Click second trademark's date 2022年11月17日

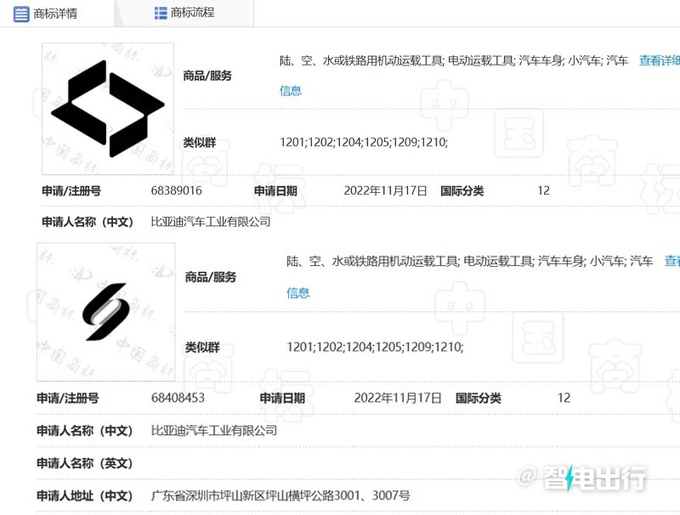[398, 398]
